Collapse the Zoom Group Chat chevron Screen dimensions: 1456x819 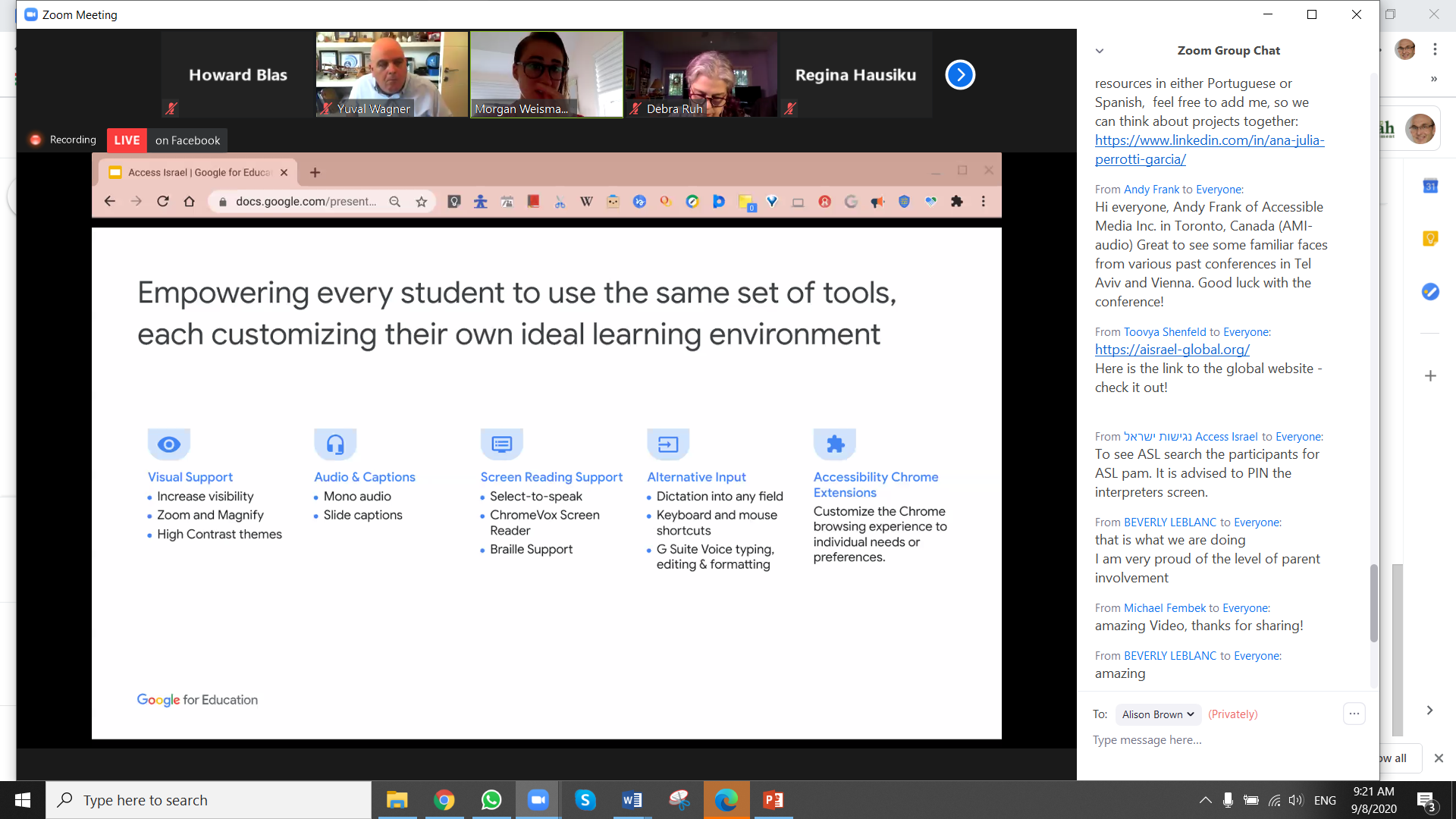(x=1100, y=51)
